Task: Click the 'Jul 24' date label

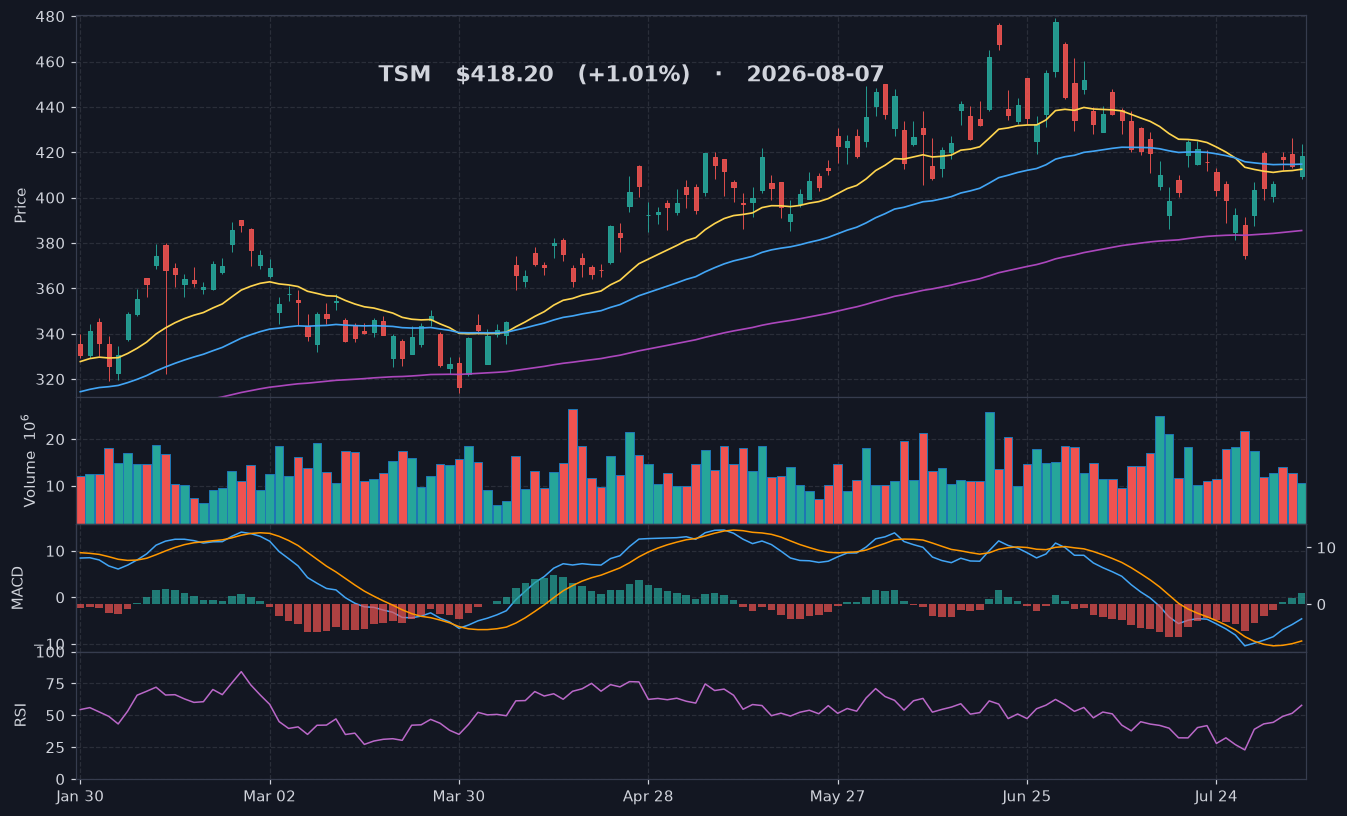Action: [x=1216, y=798]
